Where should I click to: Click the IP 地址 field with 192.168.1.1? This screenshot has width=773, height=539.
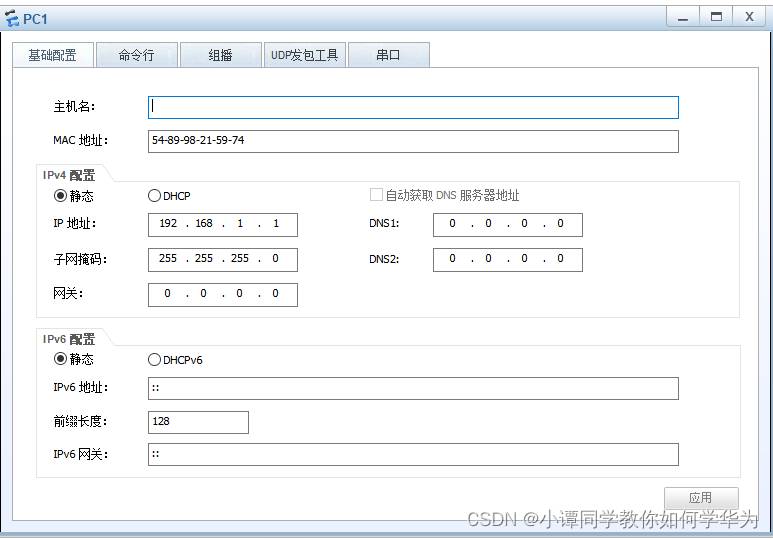coord(223,224)
